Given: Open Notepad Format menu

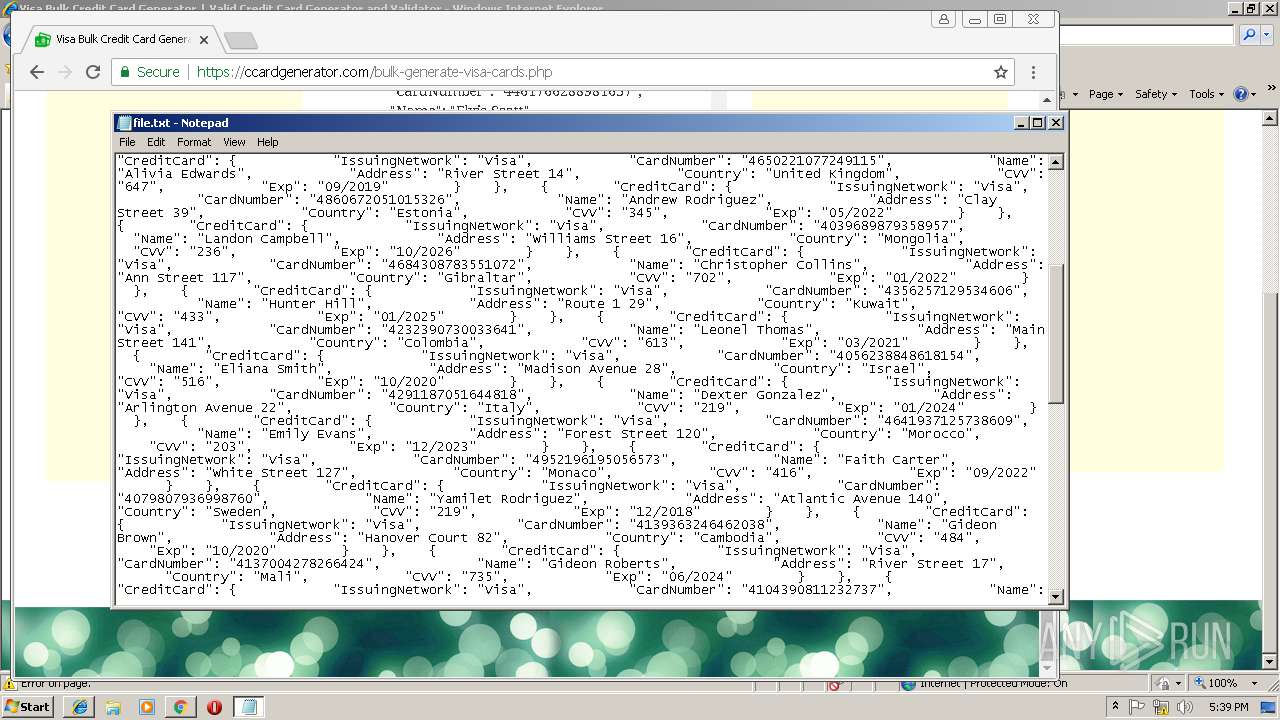Looking at the screenshot, I should pos(194,142).
